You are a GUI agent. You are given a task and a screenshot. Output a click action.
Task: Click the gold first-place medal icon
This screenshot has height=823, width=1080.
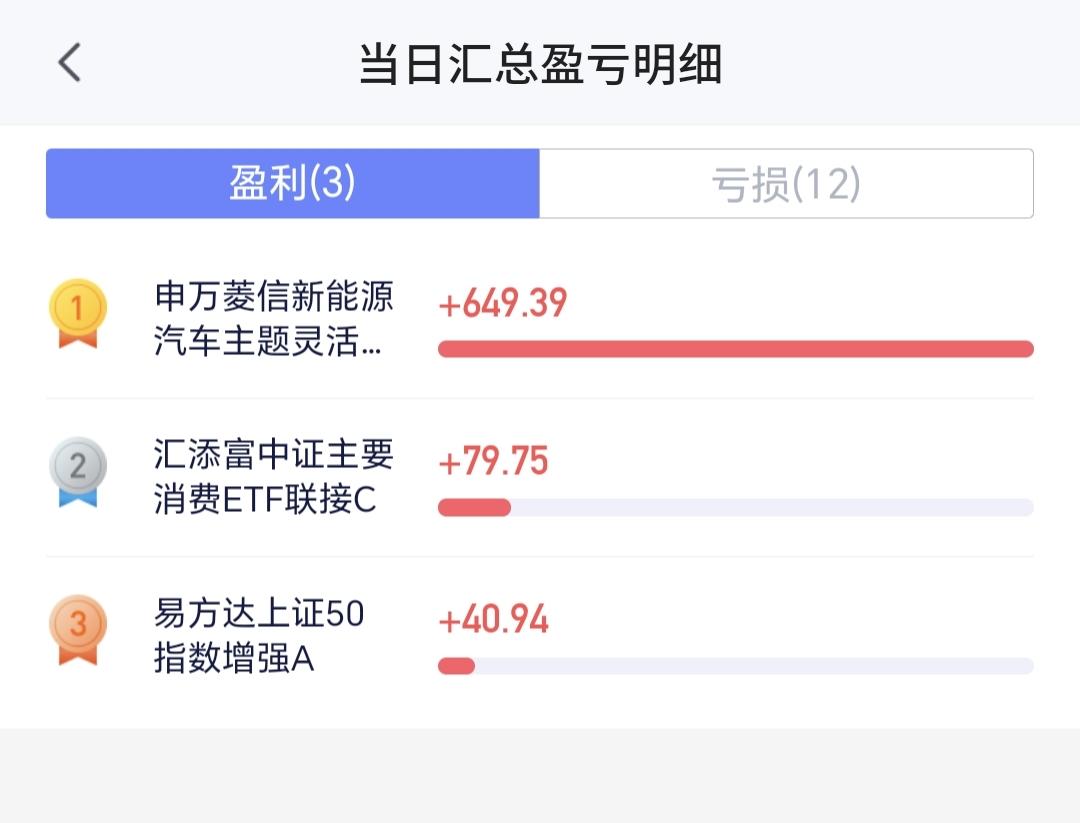pos(78,312)
